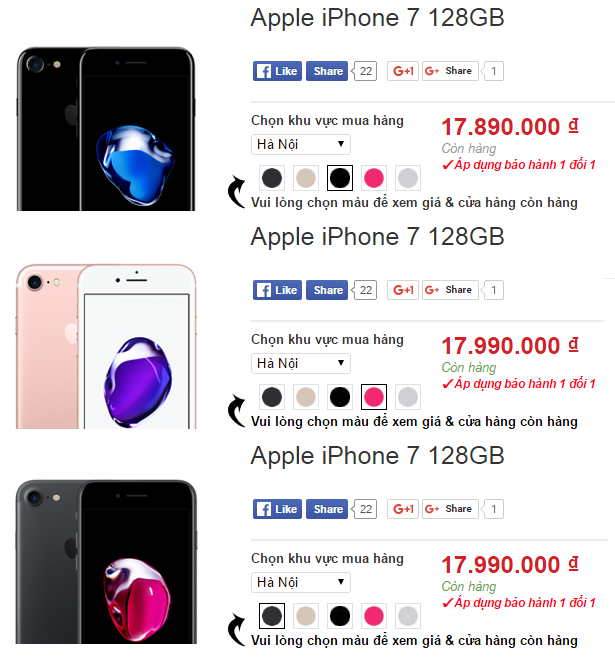Click jet black iPhone 7 product image
Image resolution: width=615 pixels, height=672 pixels.
point(106,129)
